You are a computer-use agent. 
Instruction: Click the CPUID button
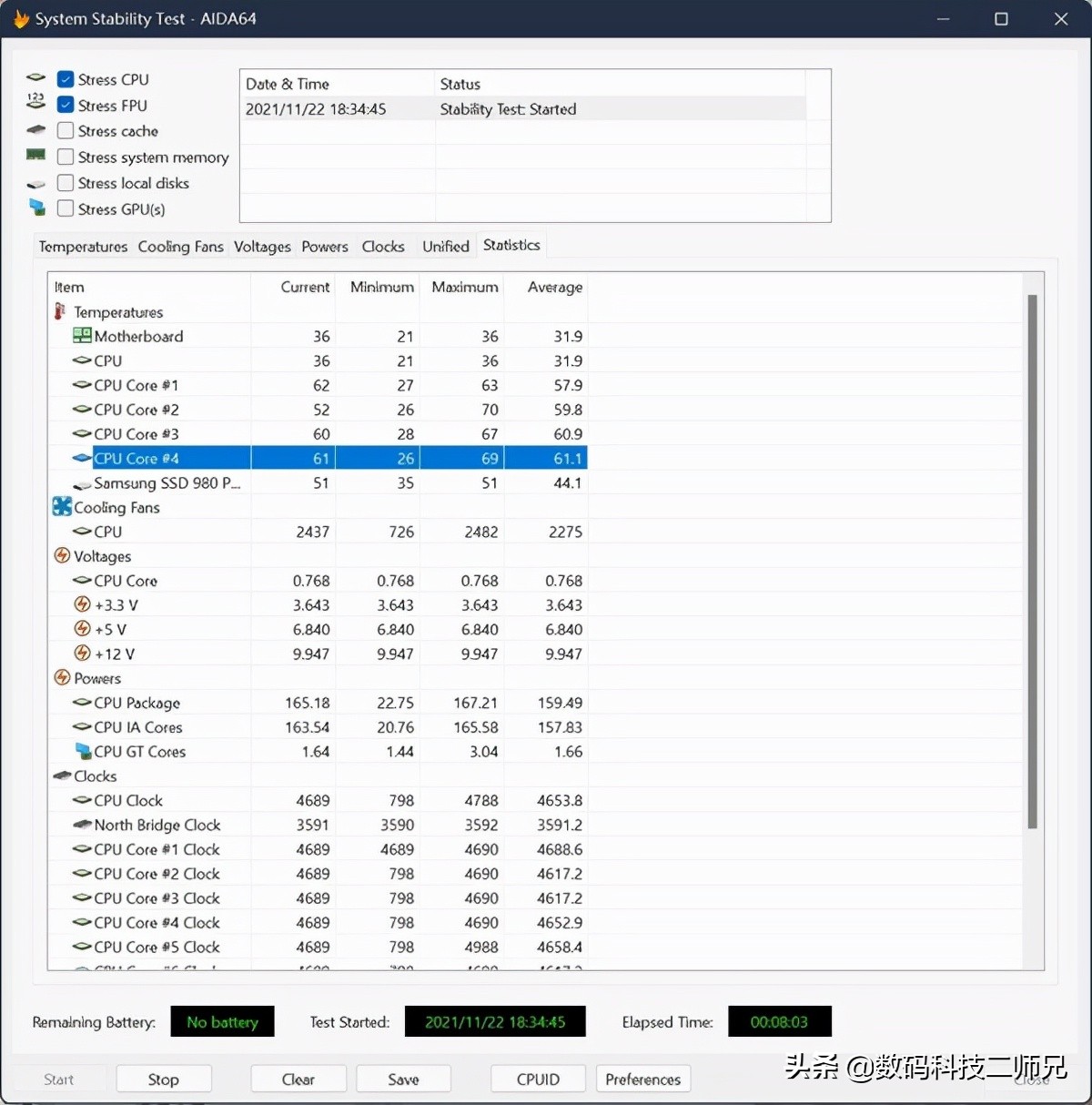tap(538, 1080)
